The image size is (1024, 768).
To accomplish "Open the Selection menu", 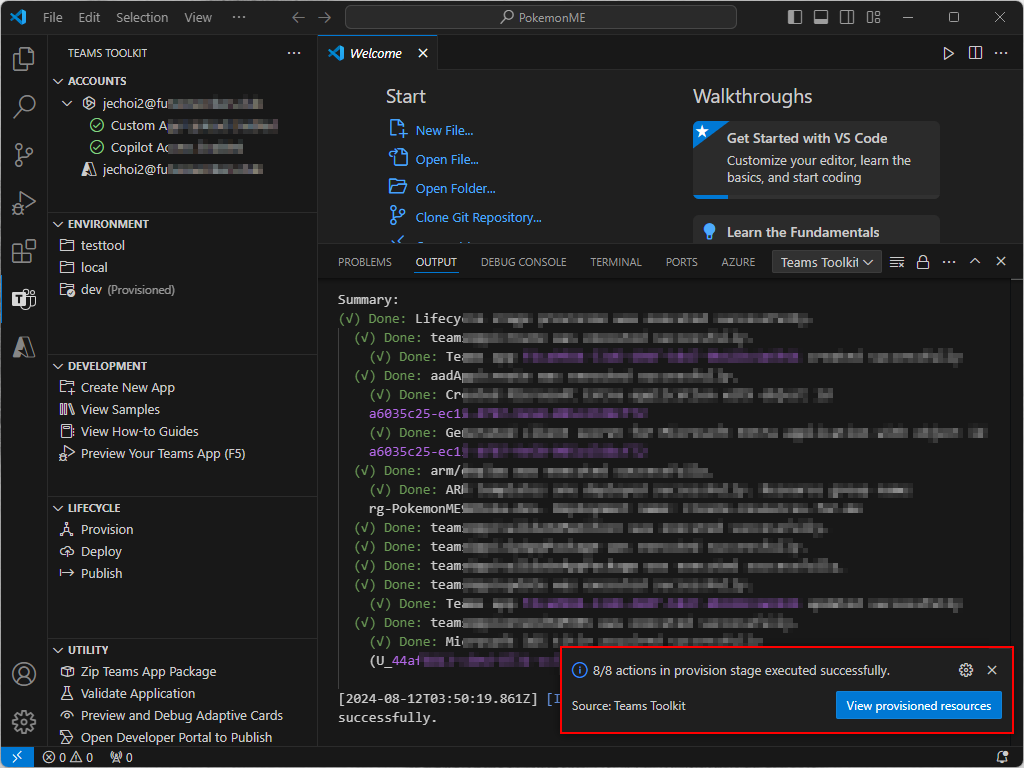I will pos(142,18).
